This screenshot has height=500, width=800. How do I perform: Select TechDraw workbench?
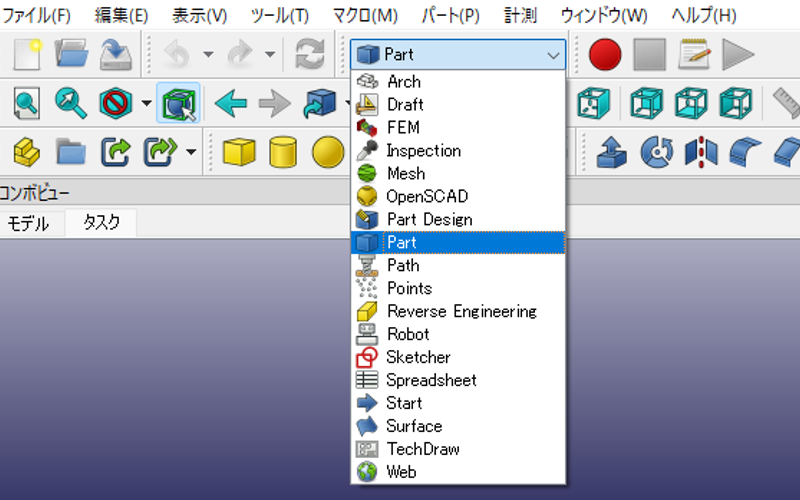click(458, 449)
